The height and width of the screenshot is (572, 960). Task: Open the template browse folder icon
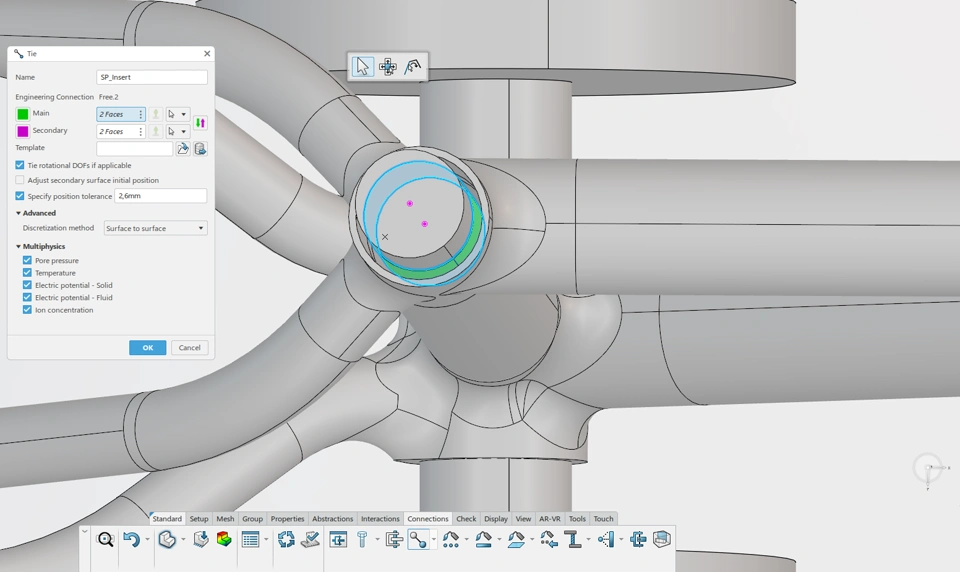(183, 149)
